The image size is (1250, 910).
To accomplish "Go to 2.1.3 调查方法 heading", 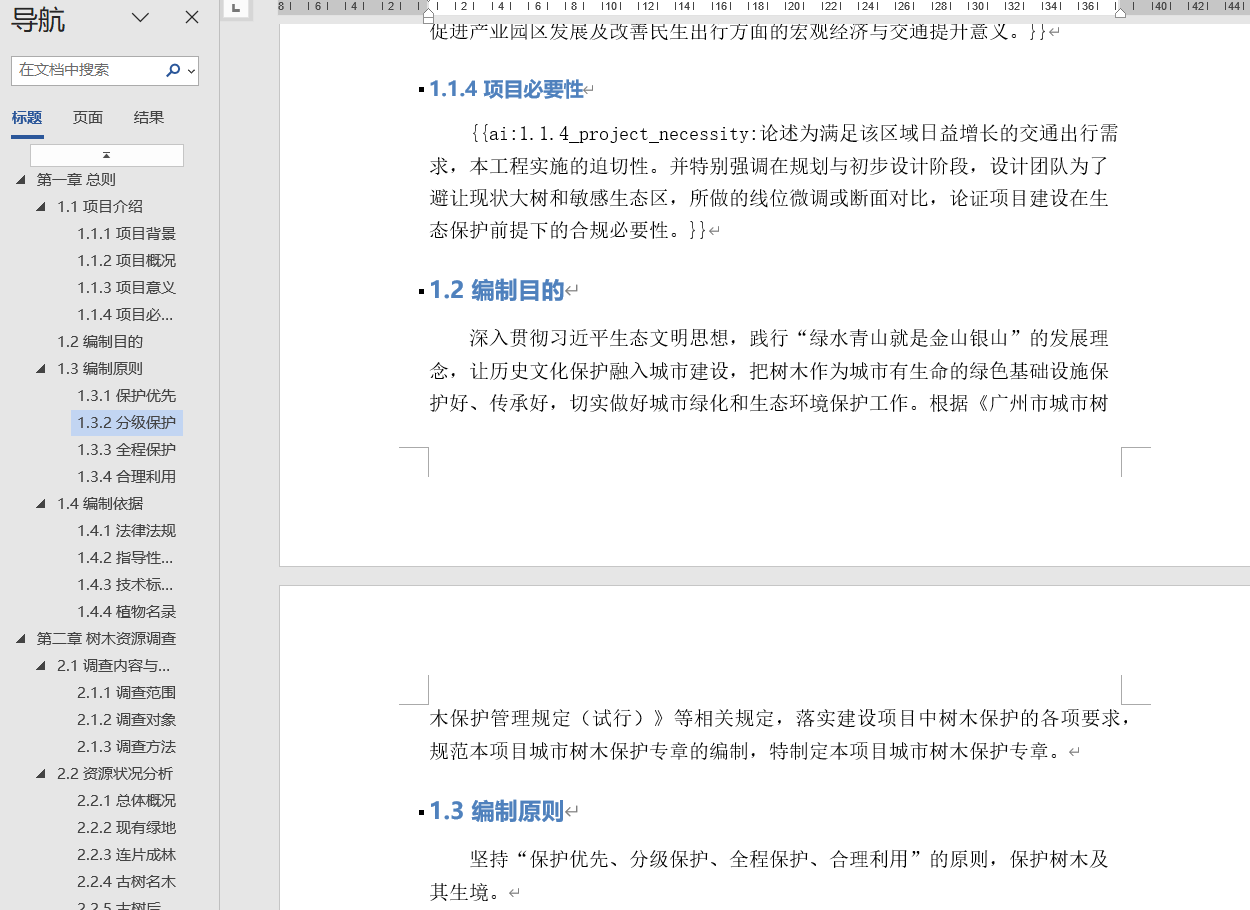I will tap(127, 746).
